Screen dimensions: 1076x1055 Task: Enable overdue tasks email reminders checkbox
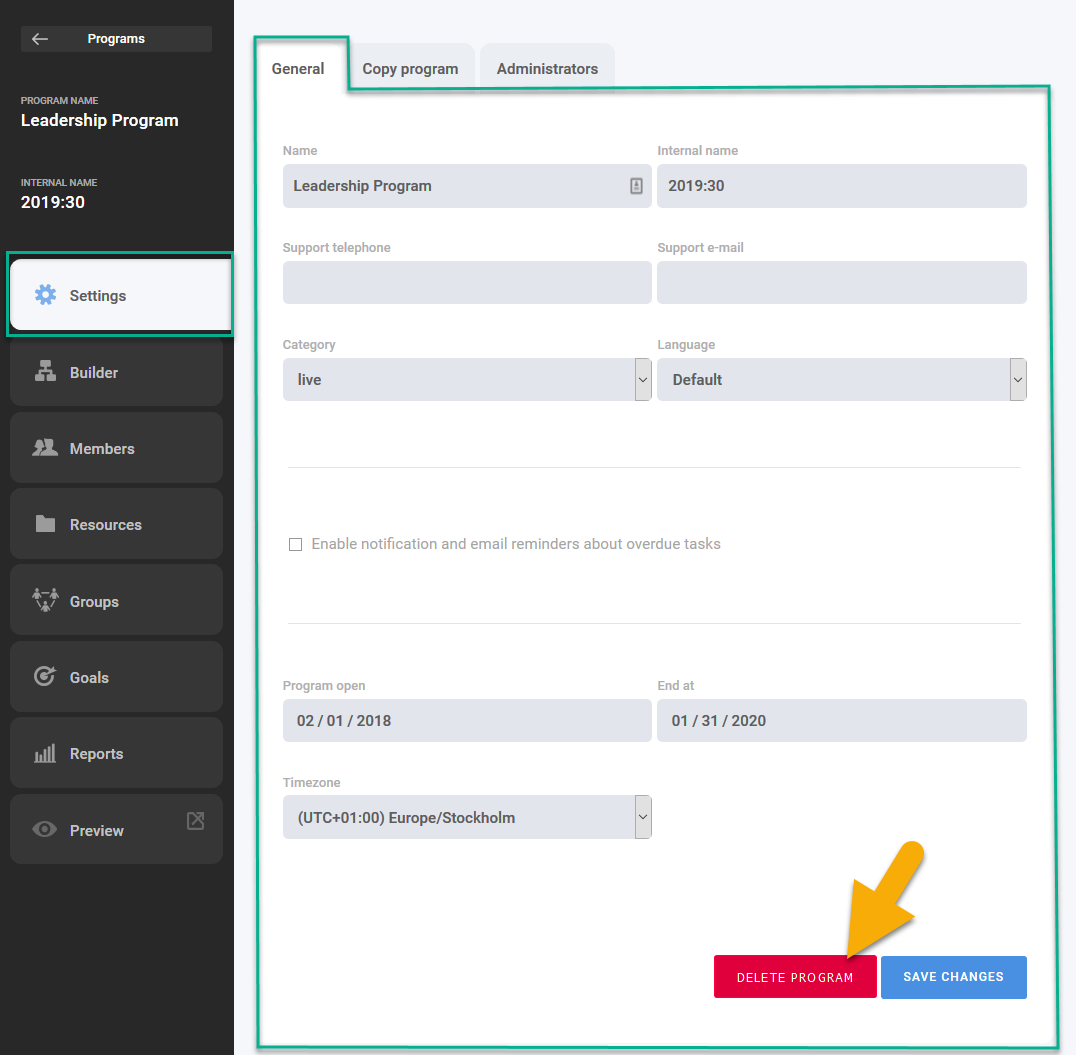click(295, 544)
